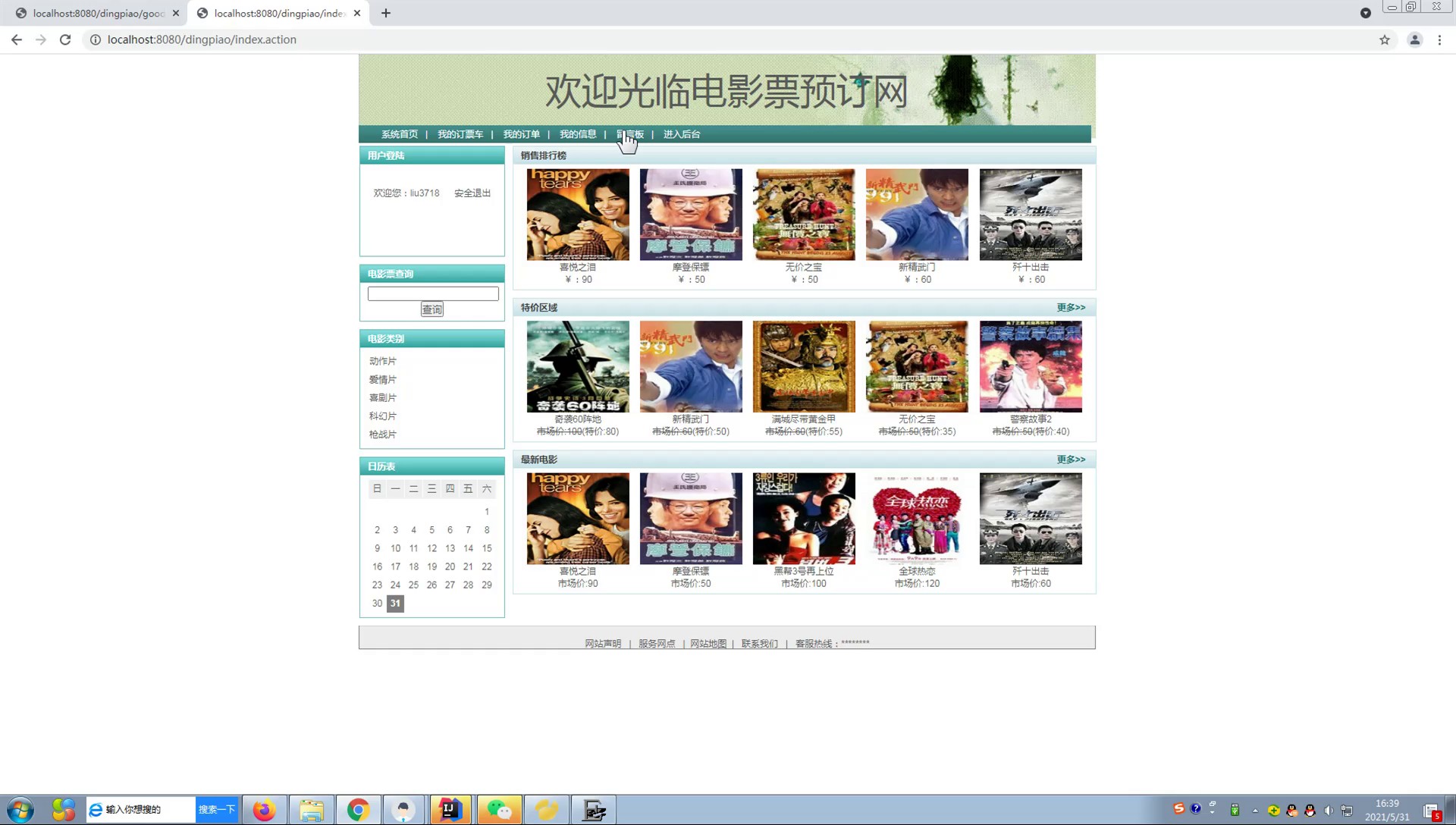The width and height of the screenshot is (1456, 825).
Task: Open the 喜悦之泪 poster in the sales ranking
Action: pos(578,215)
